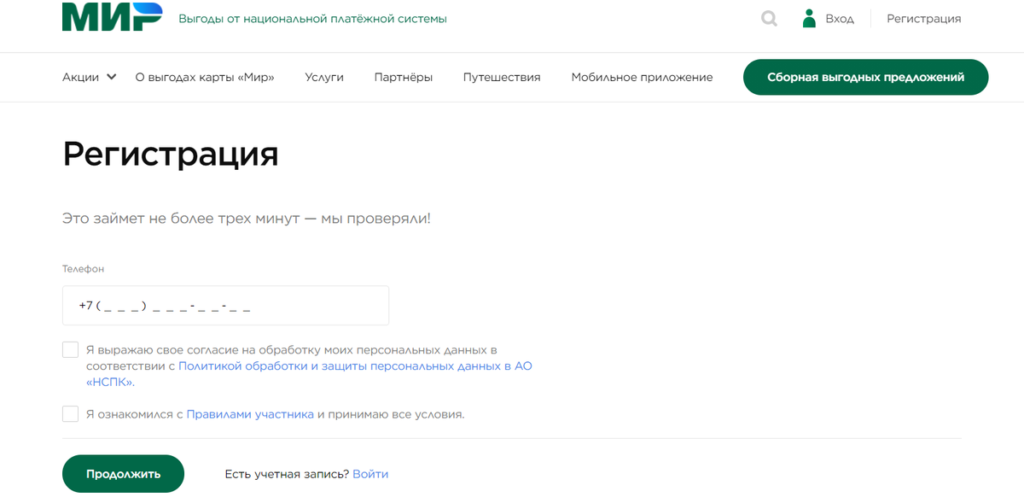Focus the Телефон phone number field
Image resolution: width=1024 pixels, height=503 pixels.
225,306
